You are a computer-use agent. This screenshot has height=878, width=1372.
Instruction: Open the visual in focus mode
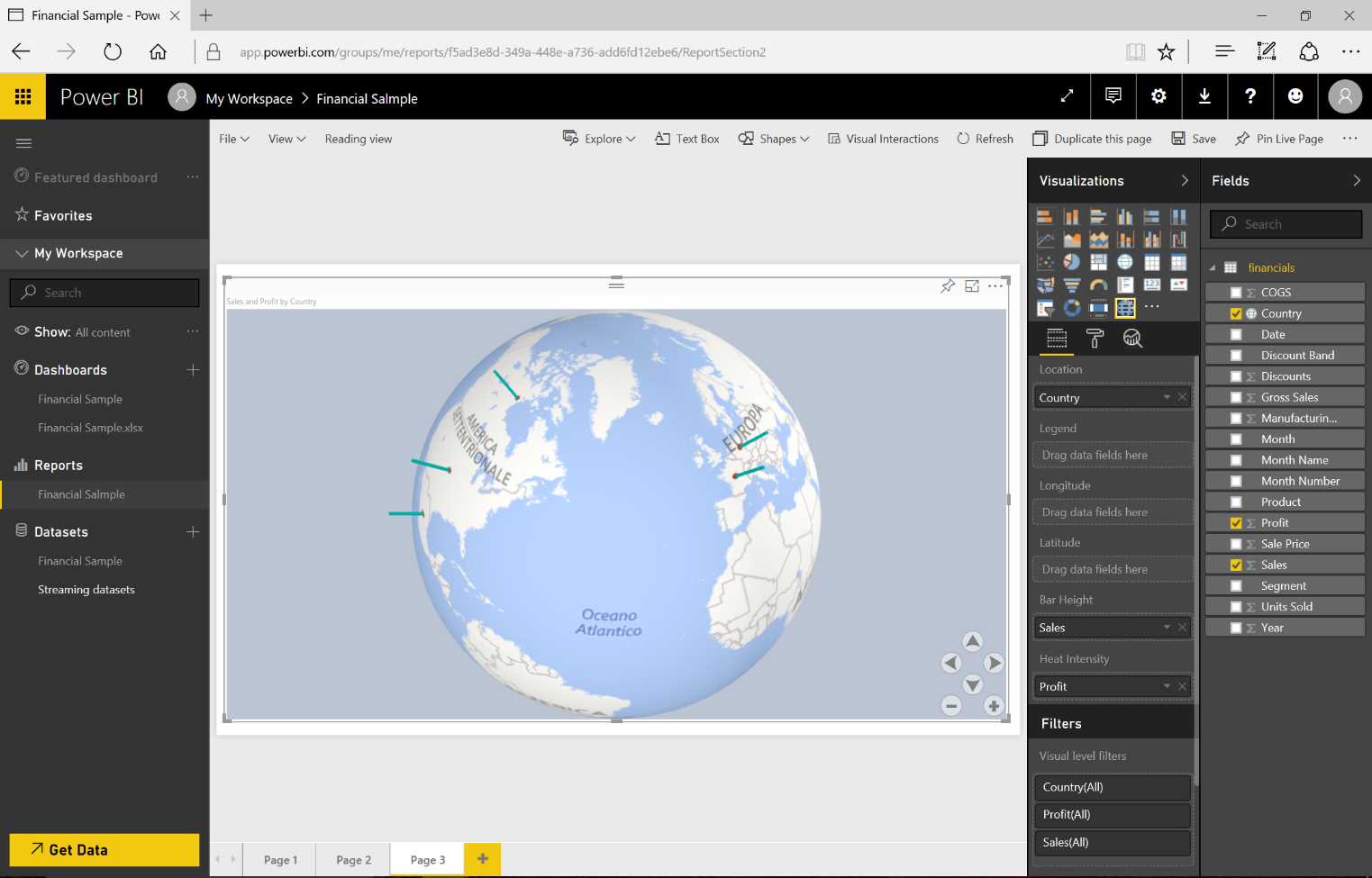(x=972, y=286)
